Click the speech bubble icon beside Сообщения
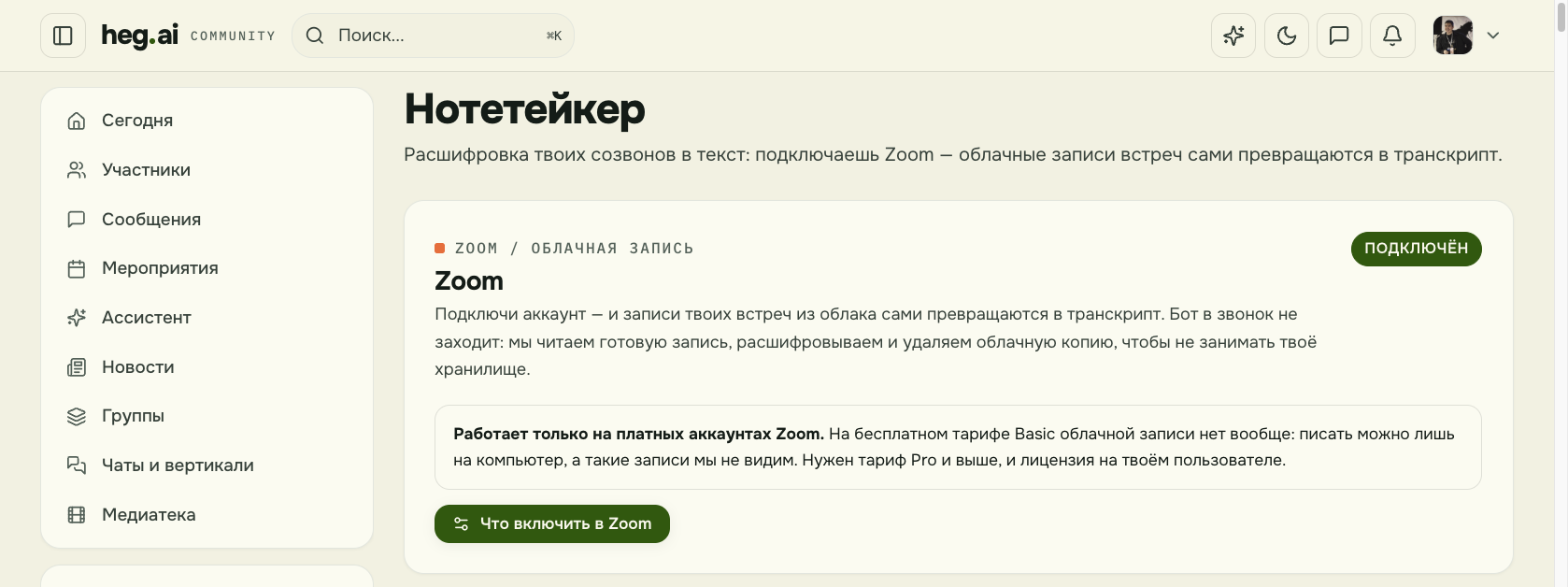 pos(77,220)
